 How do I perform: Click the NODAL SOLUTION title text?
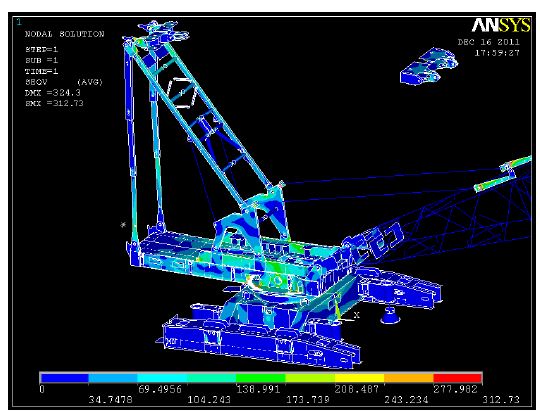click(x=64, y=34)
